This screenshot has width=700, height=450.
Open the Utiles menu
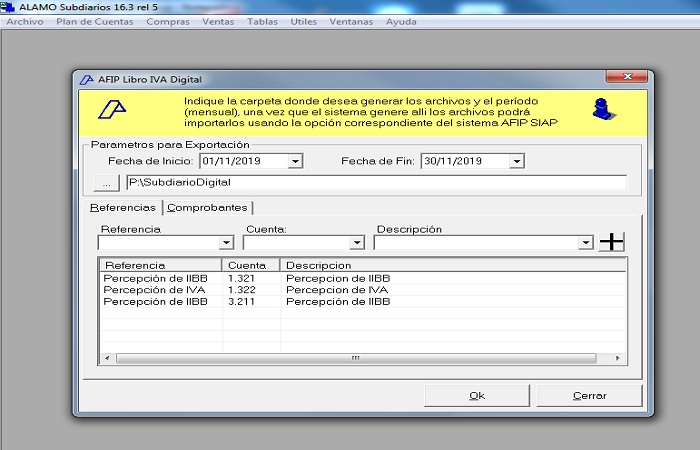coord(304,21)
